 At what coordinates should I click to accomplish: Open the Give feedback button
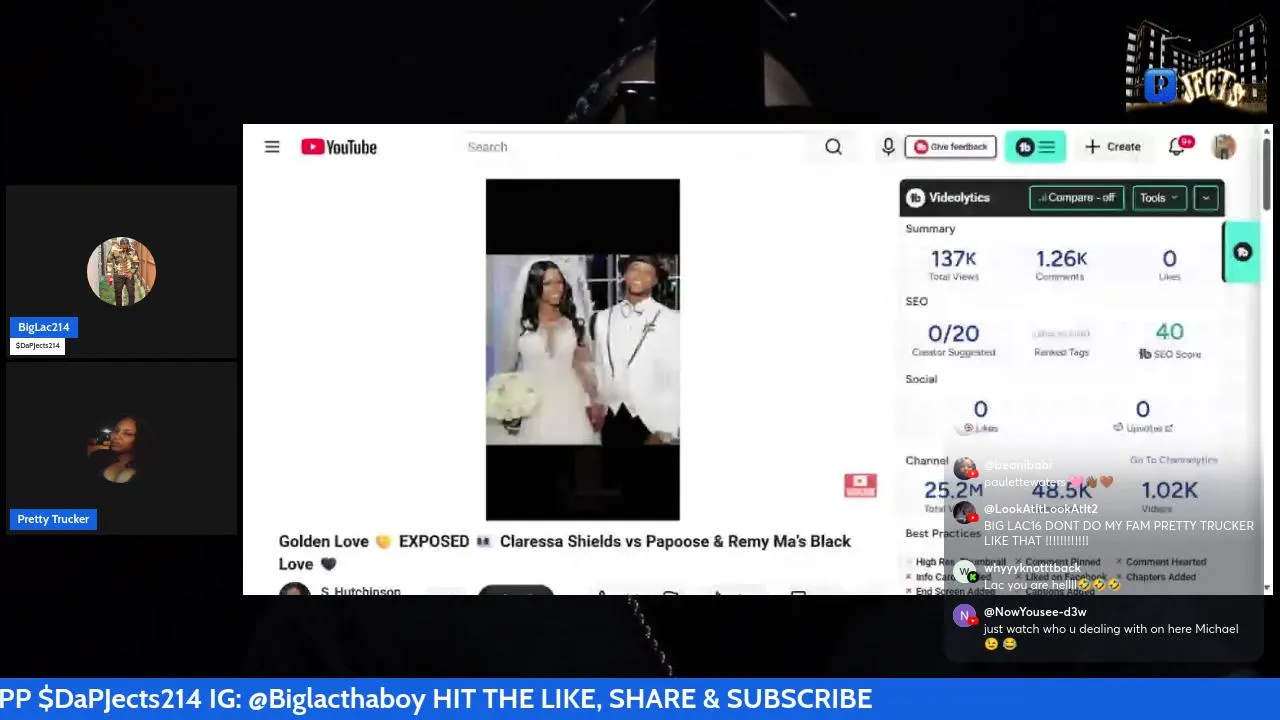tap(950, 147)
